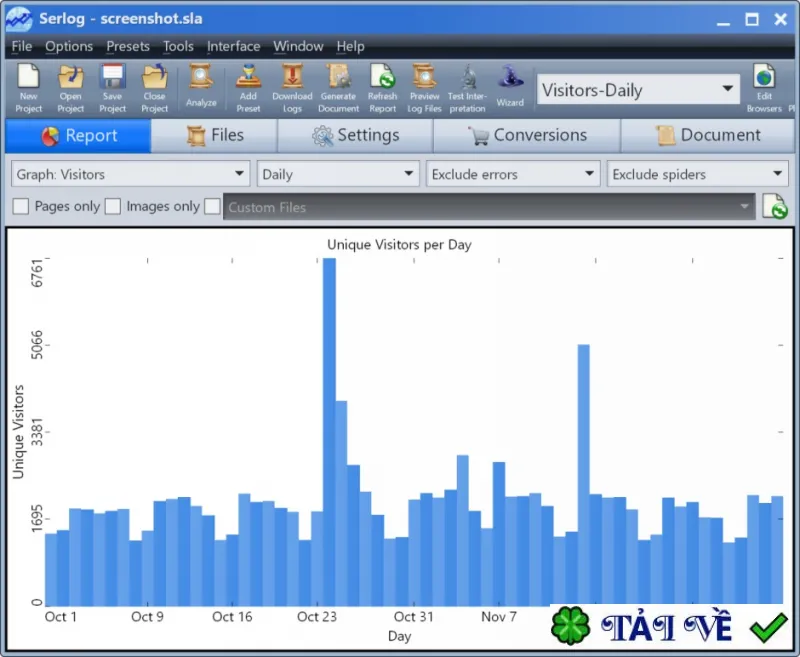Image resolution: width=800 pixels, height=657 pixels.
Task: Tick the Custom Files checkbox
Action: pos(212,207)
